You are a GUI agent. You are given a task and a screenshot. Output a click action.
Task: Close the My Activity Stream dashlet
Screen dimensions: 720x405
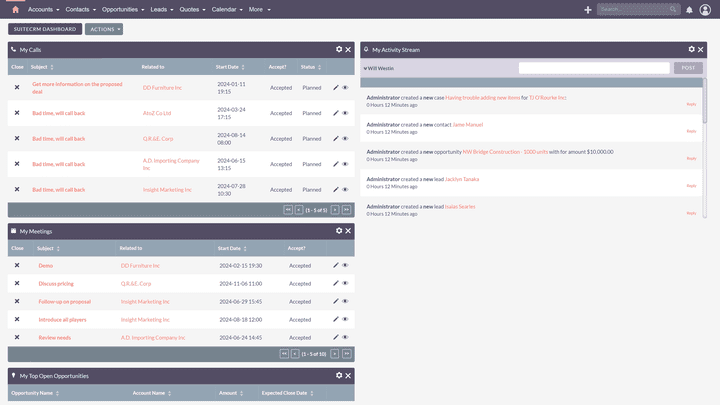point(699,49)
